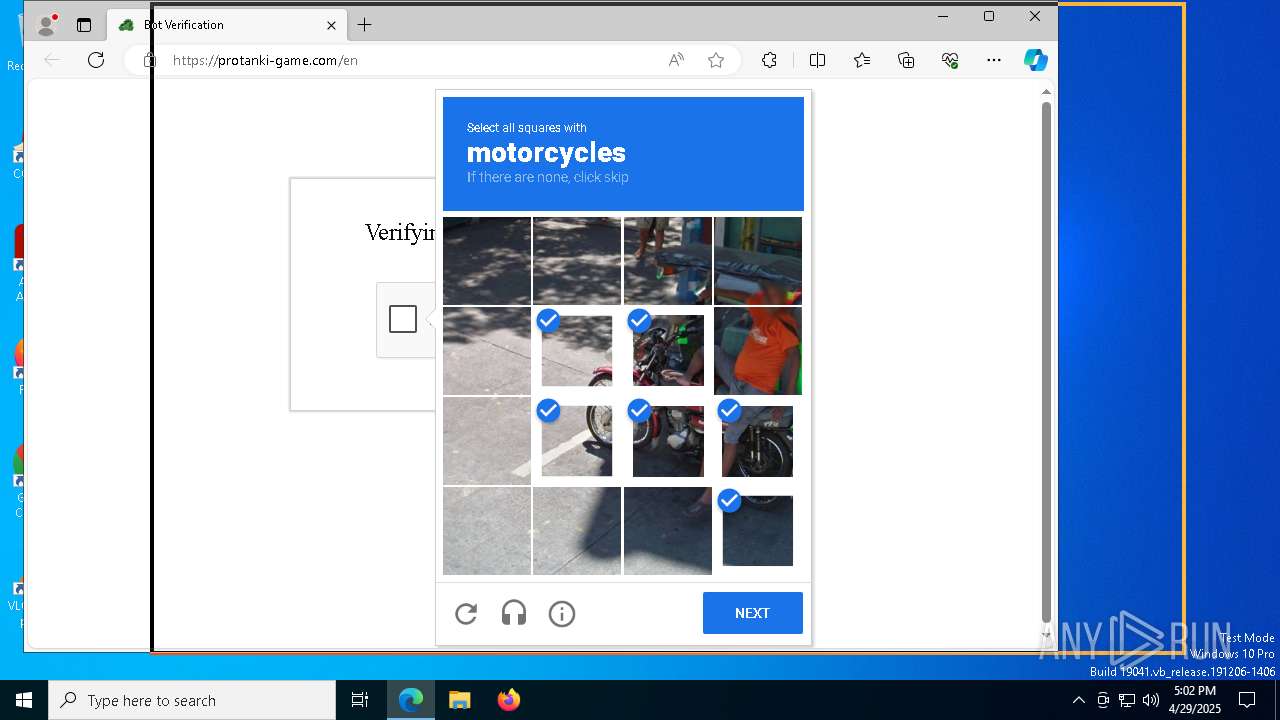Click the NEXT button in captcha

pos(752,613)
